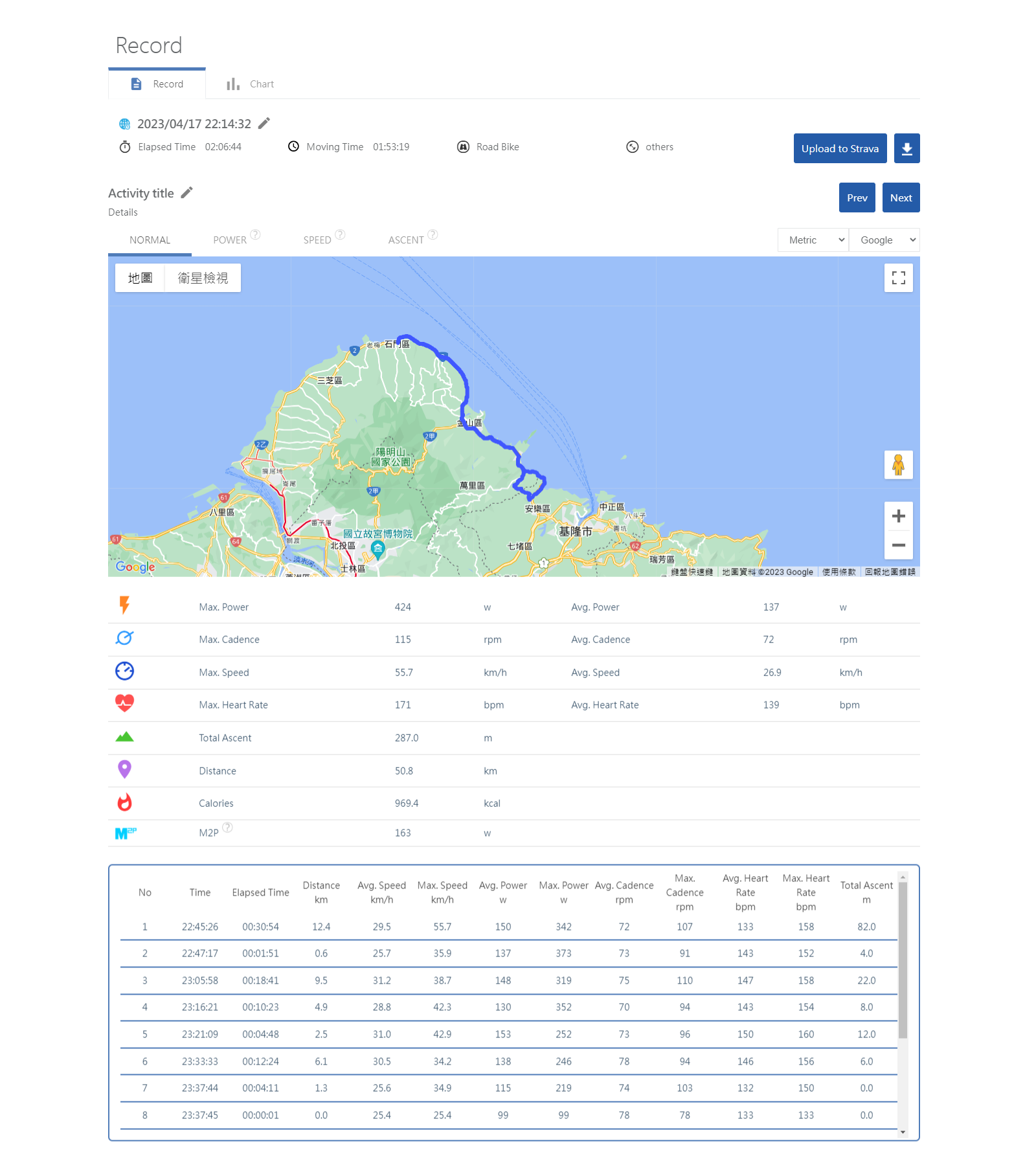Click the Max. Speed gauge icon
Viewport: 1036px width, 1152px height.
pos(125,671)
